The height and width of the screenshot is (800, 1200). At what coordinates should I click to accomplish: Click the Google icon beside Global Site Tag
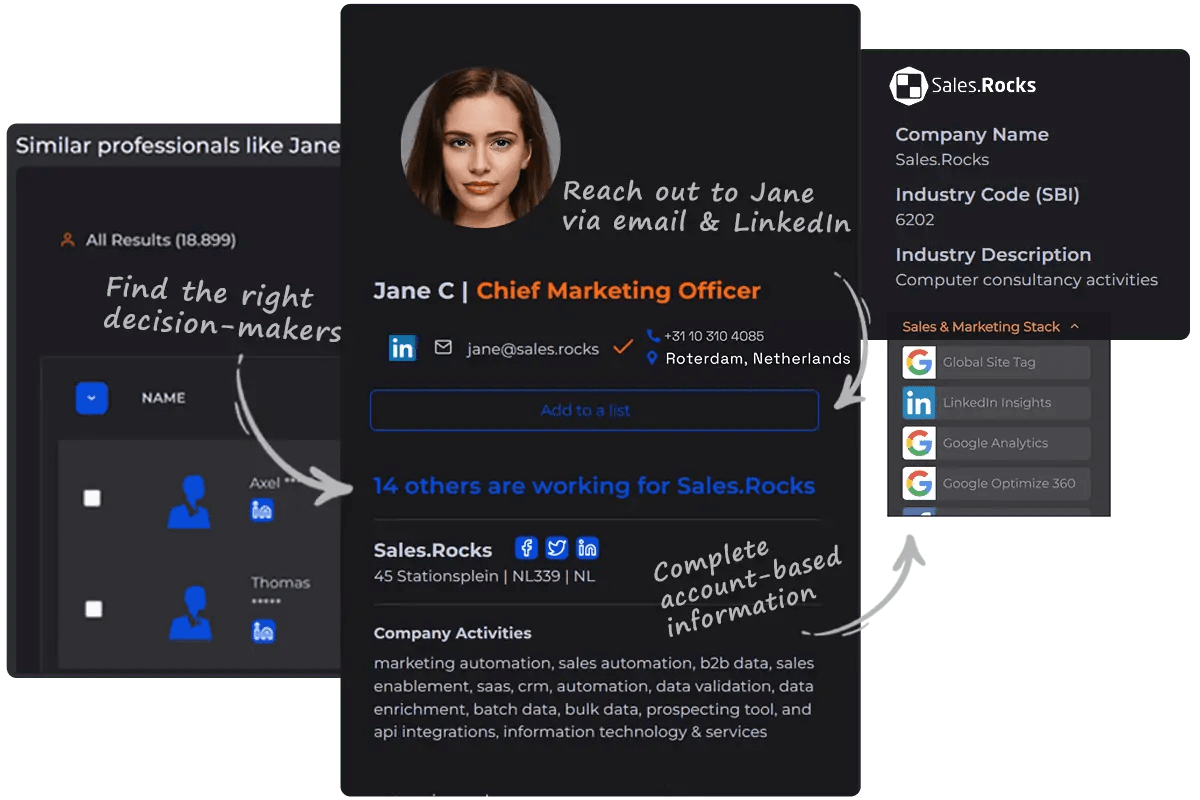point(918,362)
